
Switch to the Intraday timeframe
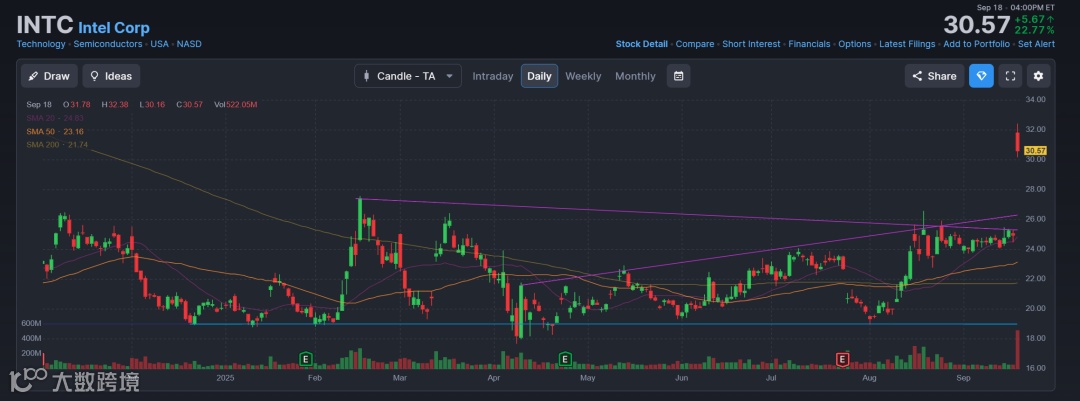pyautogui.click(x=492, y=76)
